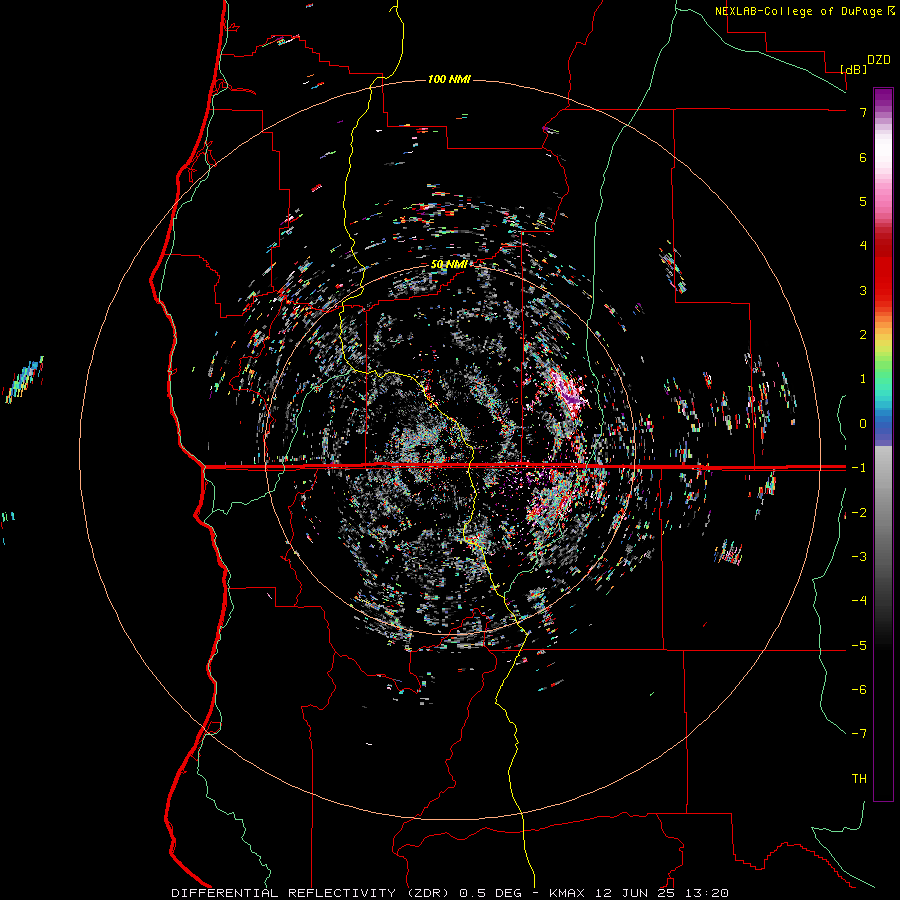
Task: Click the 50 NMI range ring label
Action: click(x=449, y=264)
